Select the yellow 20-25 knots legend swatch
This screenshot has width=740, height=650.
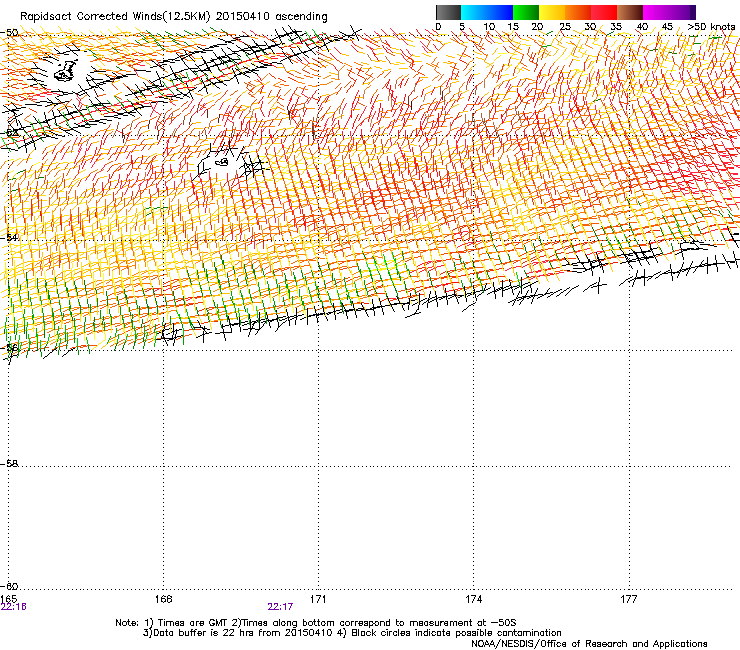click(x=552, y=12)
